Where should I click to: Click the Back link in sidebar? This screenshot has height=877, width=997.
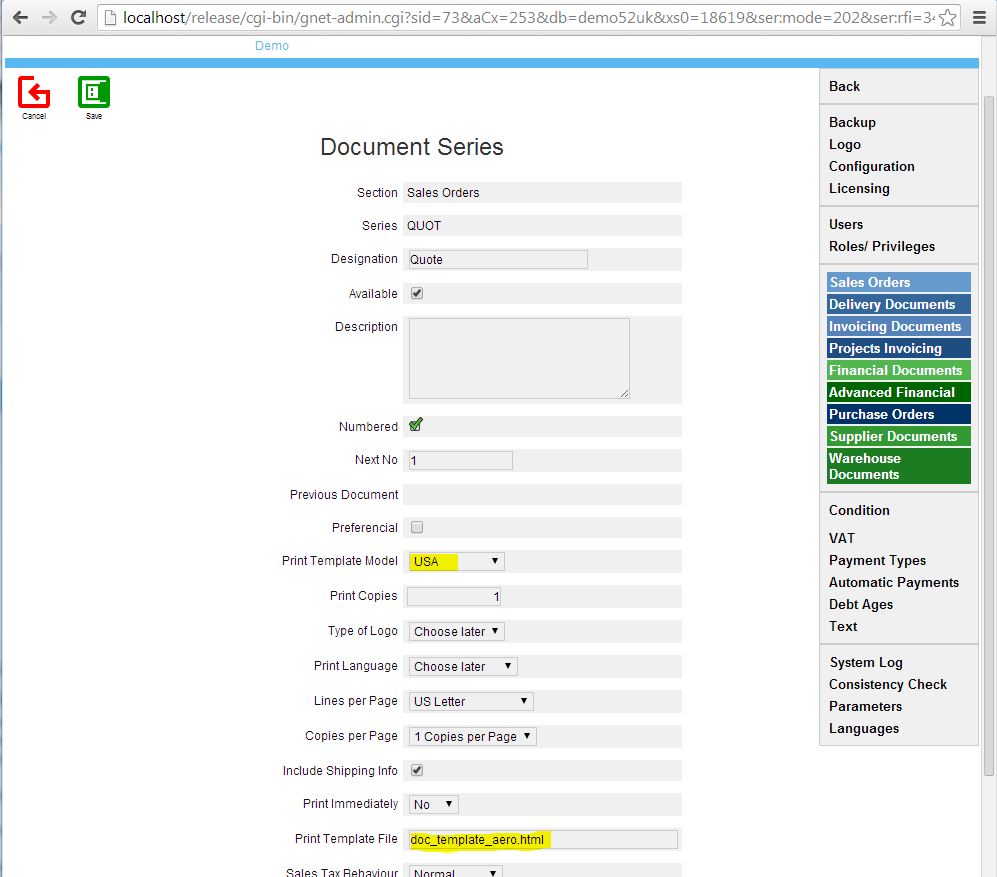(844, 86)
